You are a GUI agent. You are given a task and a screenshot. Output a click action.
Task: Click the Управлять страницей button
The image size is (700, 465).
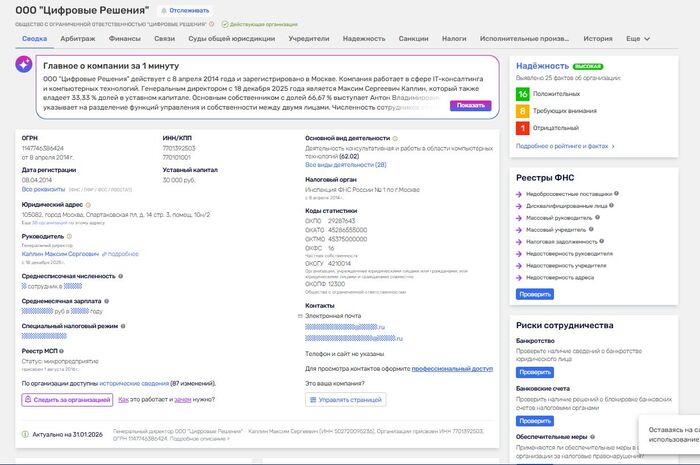tap(345, 399)
